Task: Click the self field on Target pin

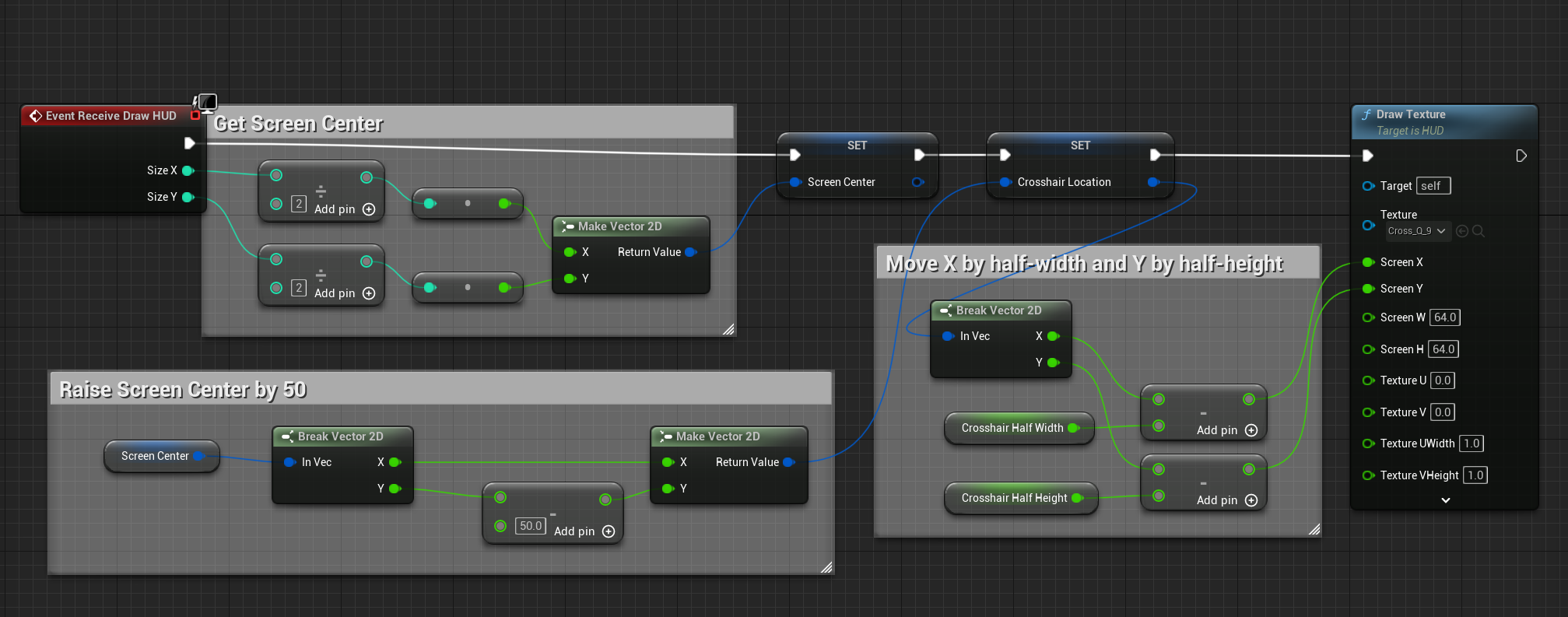Action: 1433,186
